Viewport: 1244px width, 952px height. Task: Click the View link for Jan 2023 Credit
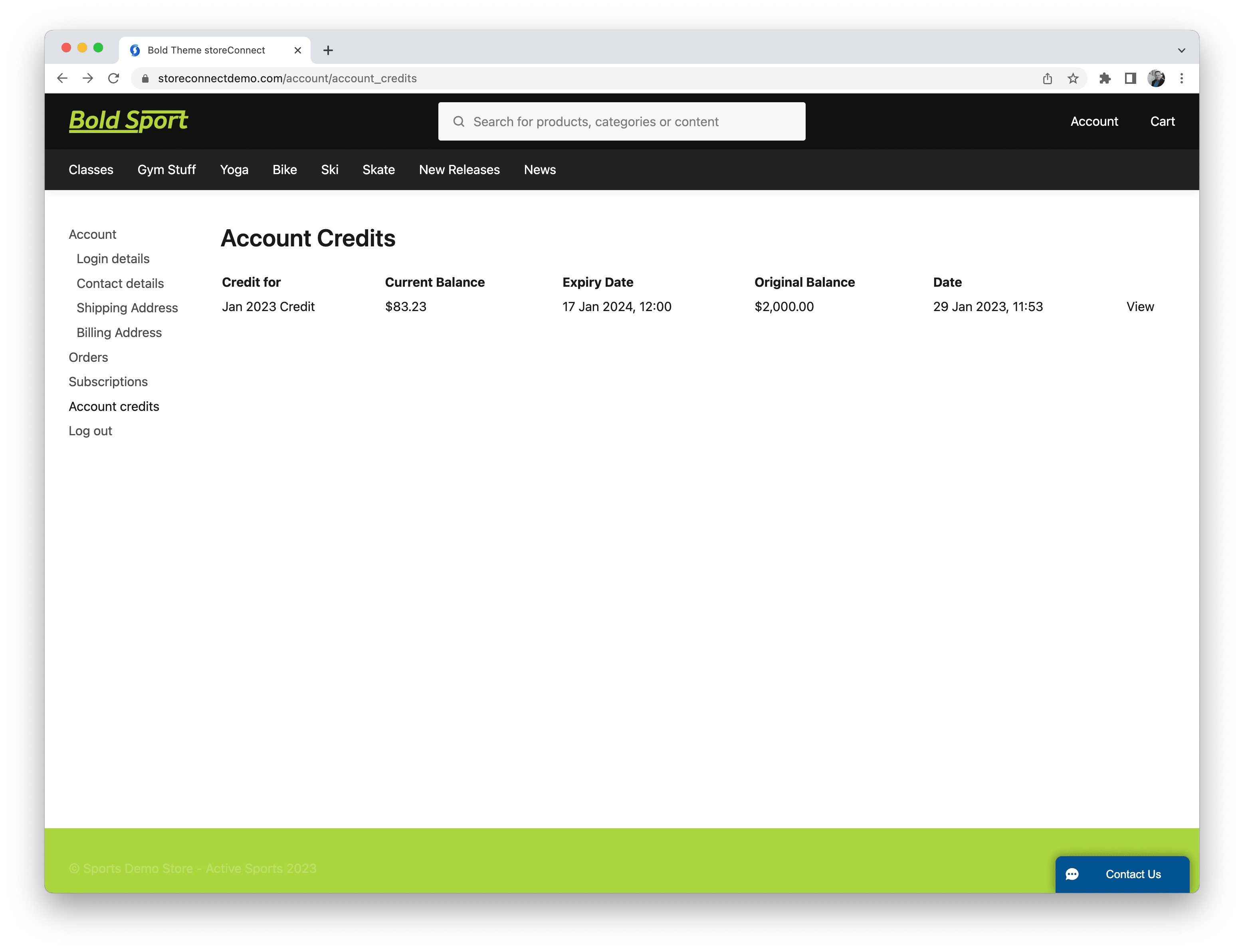[1140, 307]
